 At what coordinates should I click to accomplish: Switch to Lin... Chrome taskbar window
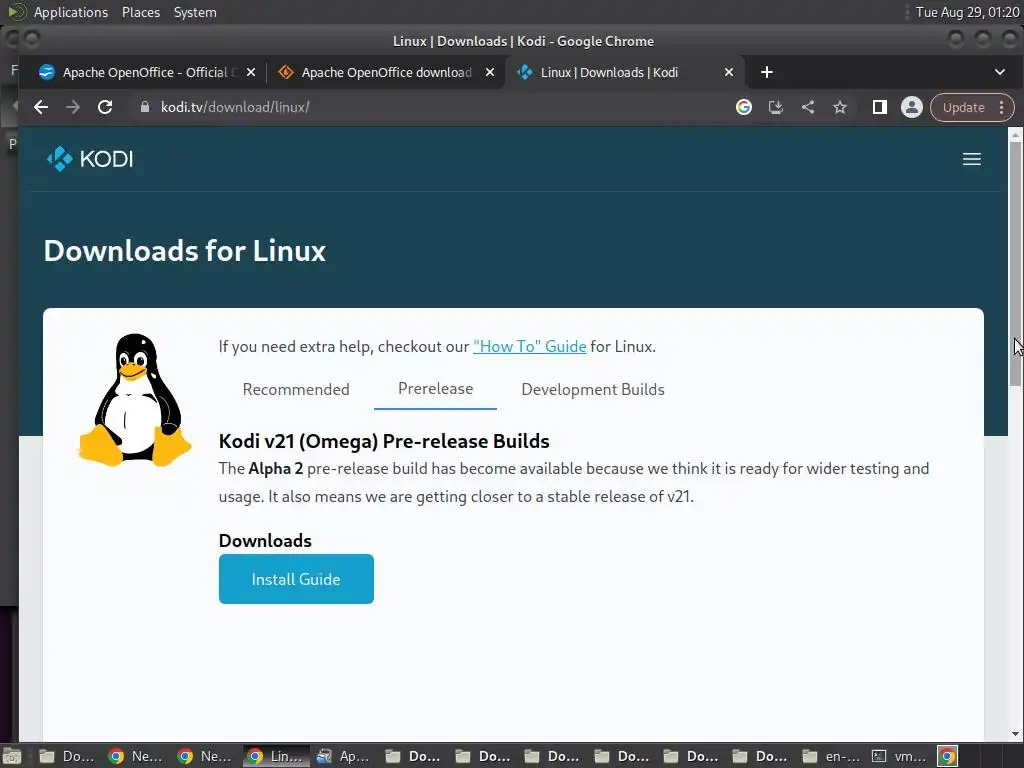pyautogui.click(x=275, y=756)
